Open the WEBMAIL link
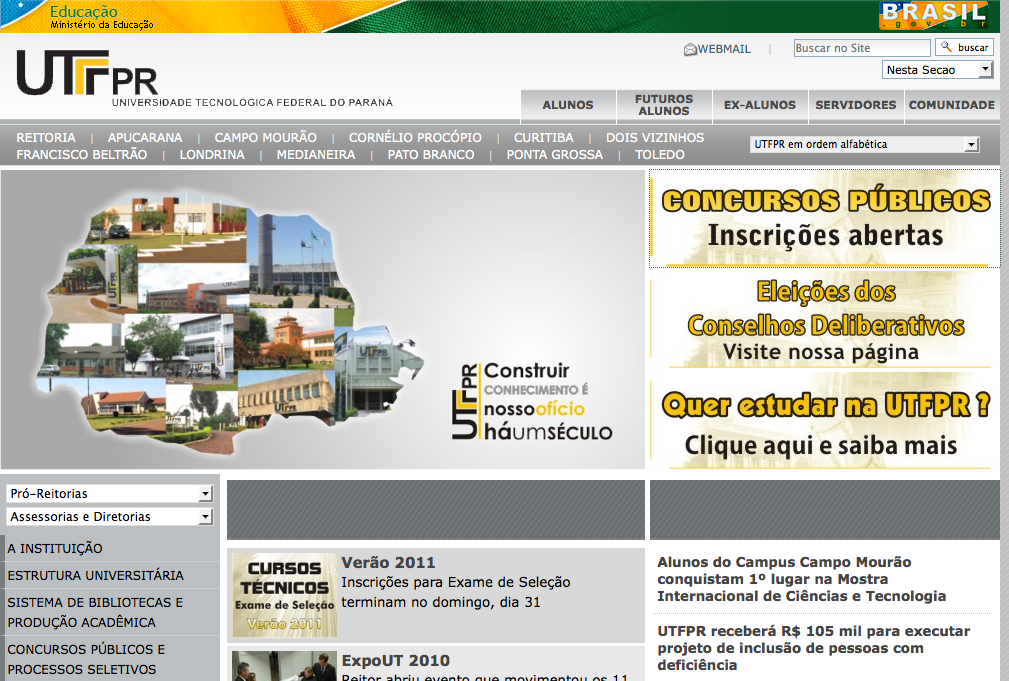 pyautogui.click(x=725, y=49)
